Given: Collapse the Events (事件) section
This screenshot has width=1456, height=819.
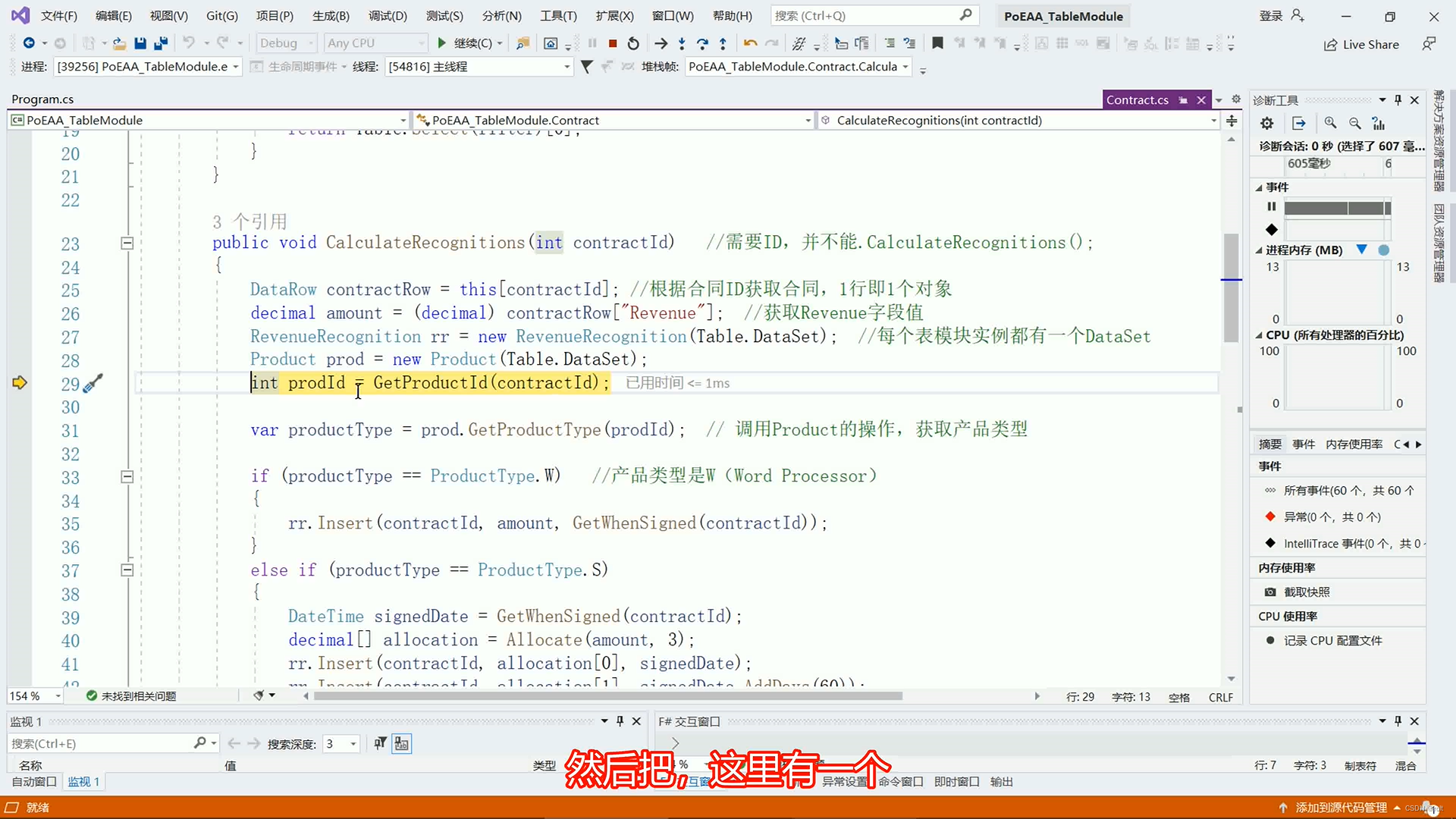Looking at the screenshot, I should 1259,187.
